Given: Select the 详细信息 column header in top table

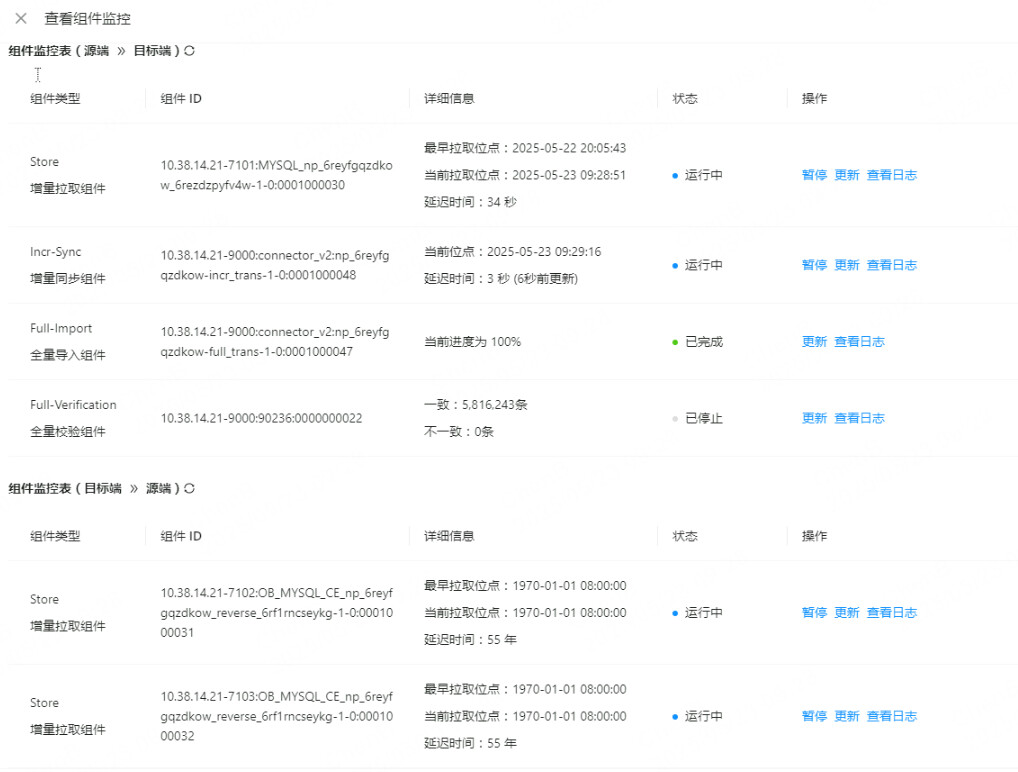Looking at the screenshot, I should click(x=449, y=99).
